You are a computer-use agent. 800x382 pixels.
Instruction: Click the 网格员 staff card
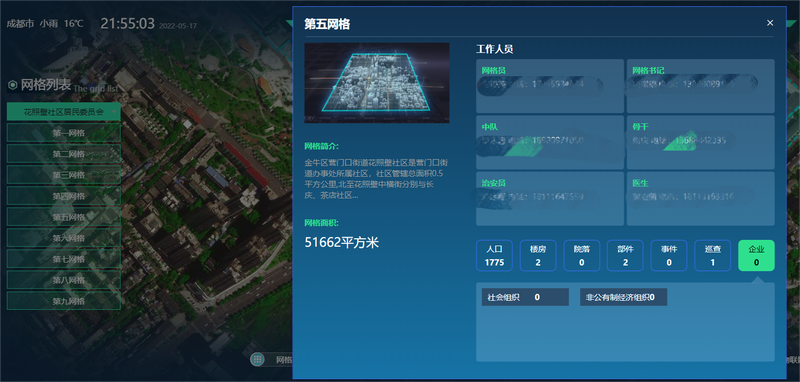[x=549, y=86]
